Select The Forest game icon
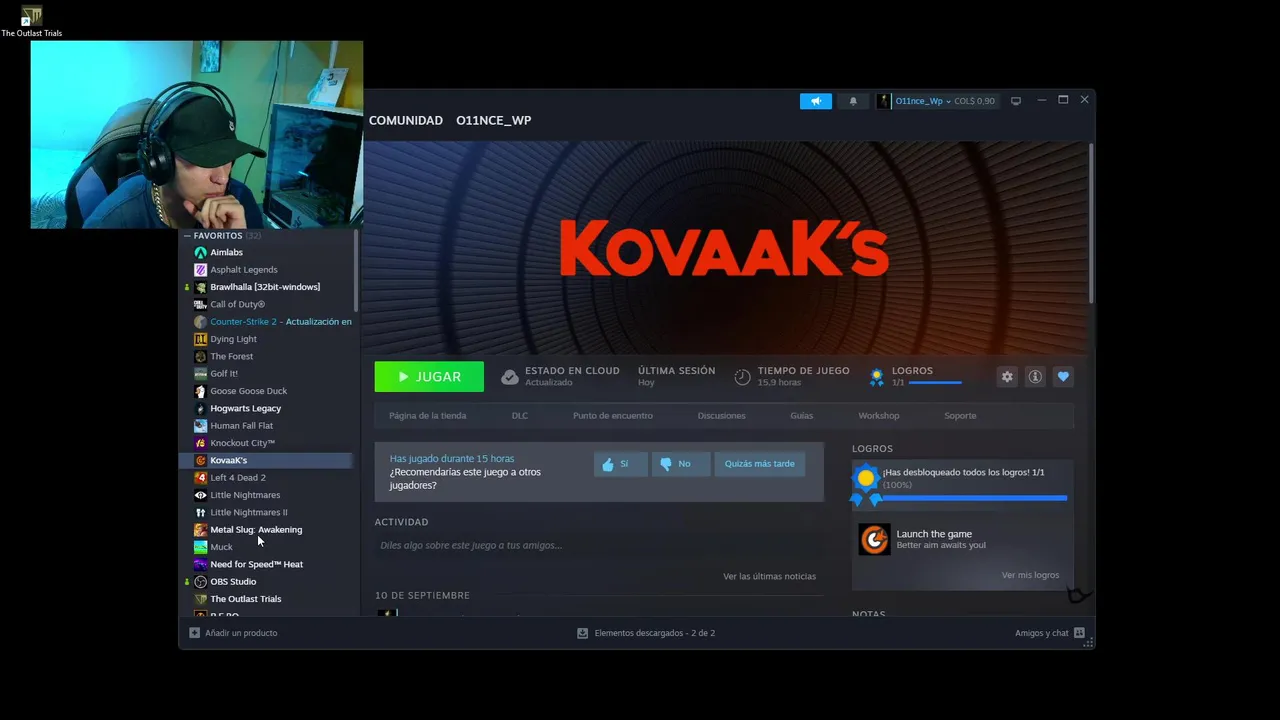Screen dimensions: 1280x720 200,357
